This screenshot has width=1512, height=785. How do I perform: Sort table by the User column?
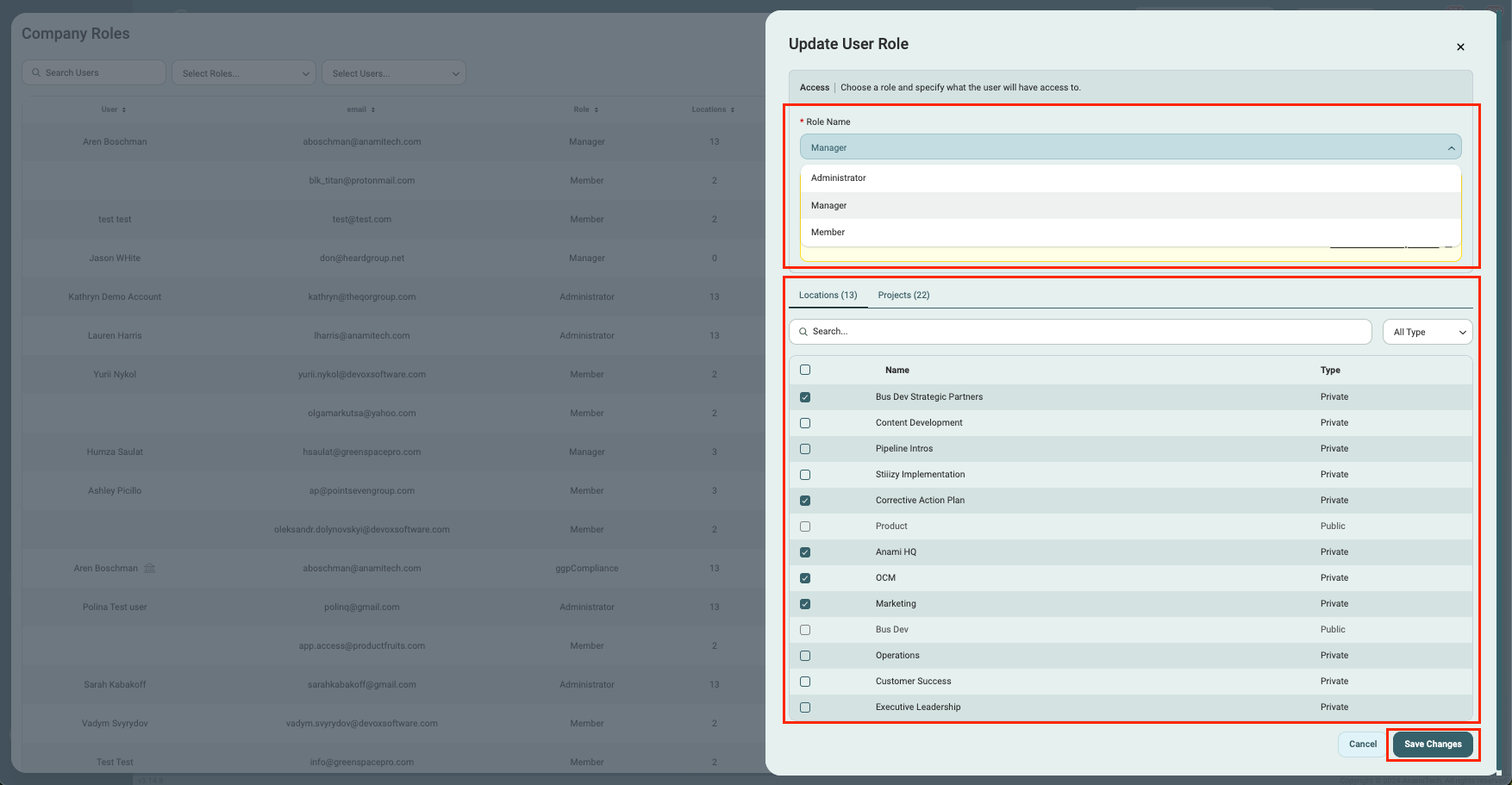pyautogui.click(x=124, y=110)
